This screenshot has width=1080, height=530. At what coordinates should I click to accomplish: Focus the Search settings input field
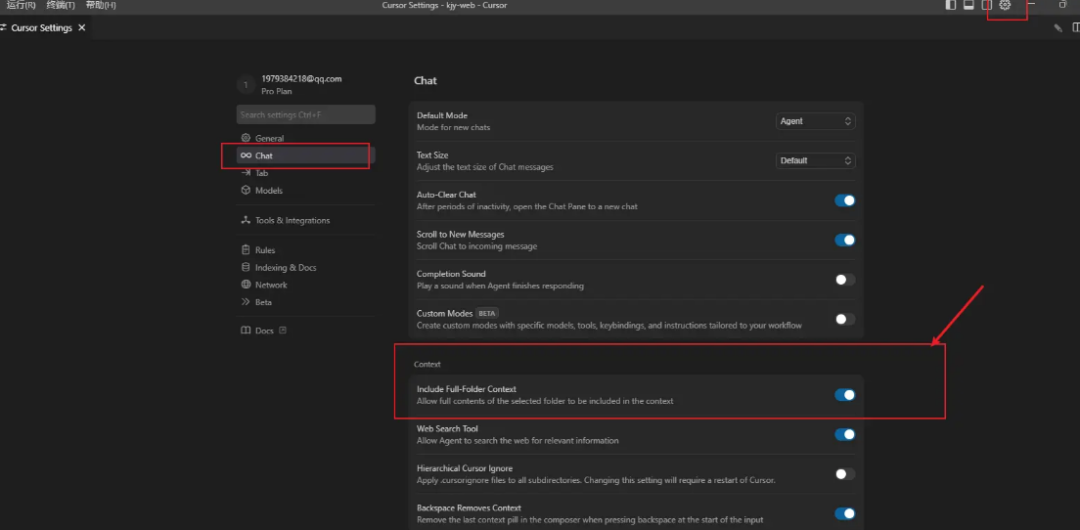point(306,115)
